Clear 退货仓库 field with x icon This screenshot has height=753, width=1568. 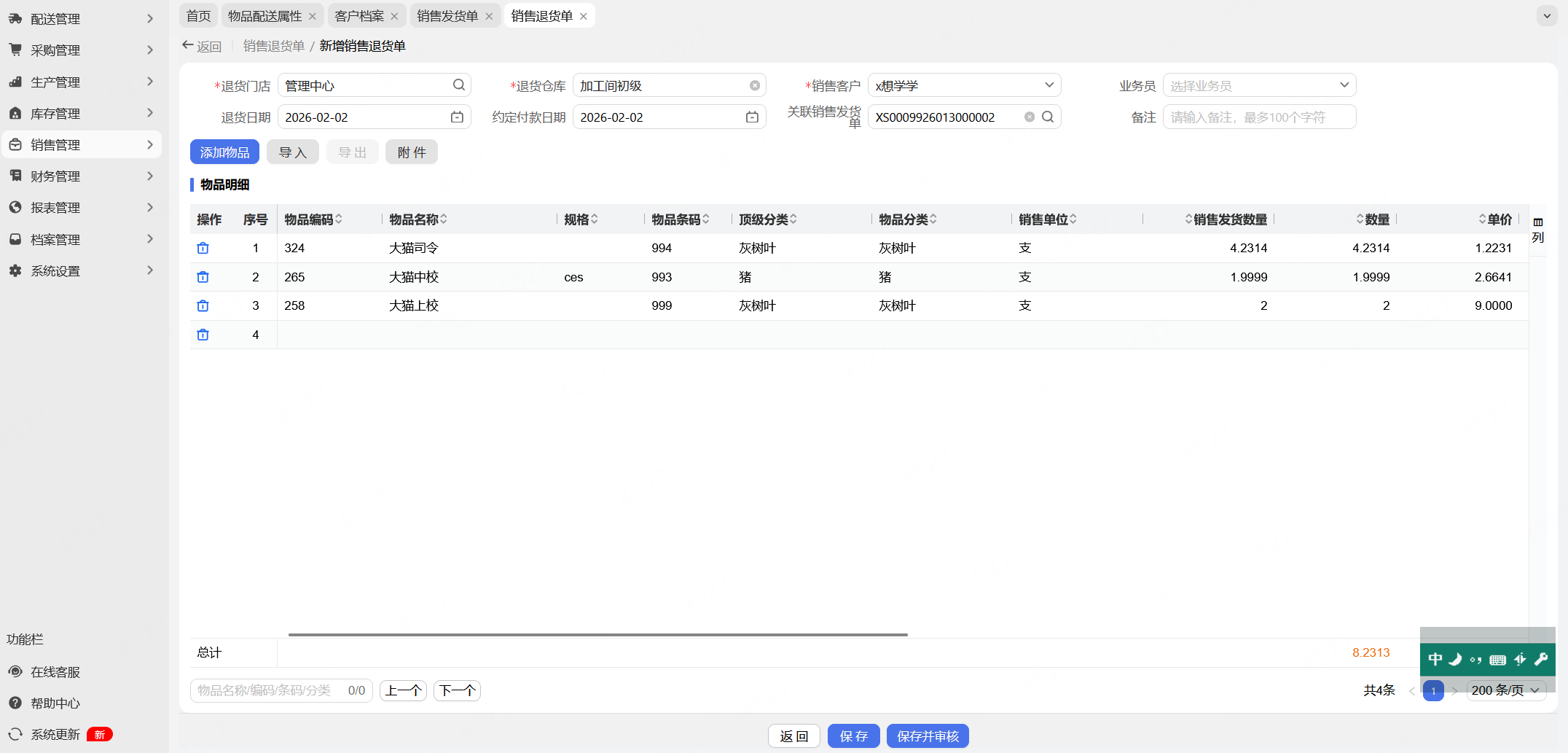pos(755,85)
